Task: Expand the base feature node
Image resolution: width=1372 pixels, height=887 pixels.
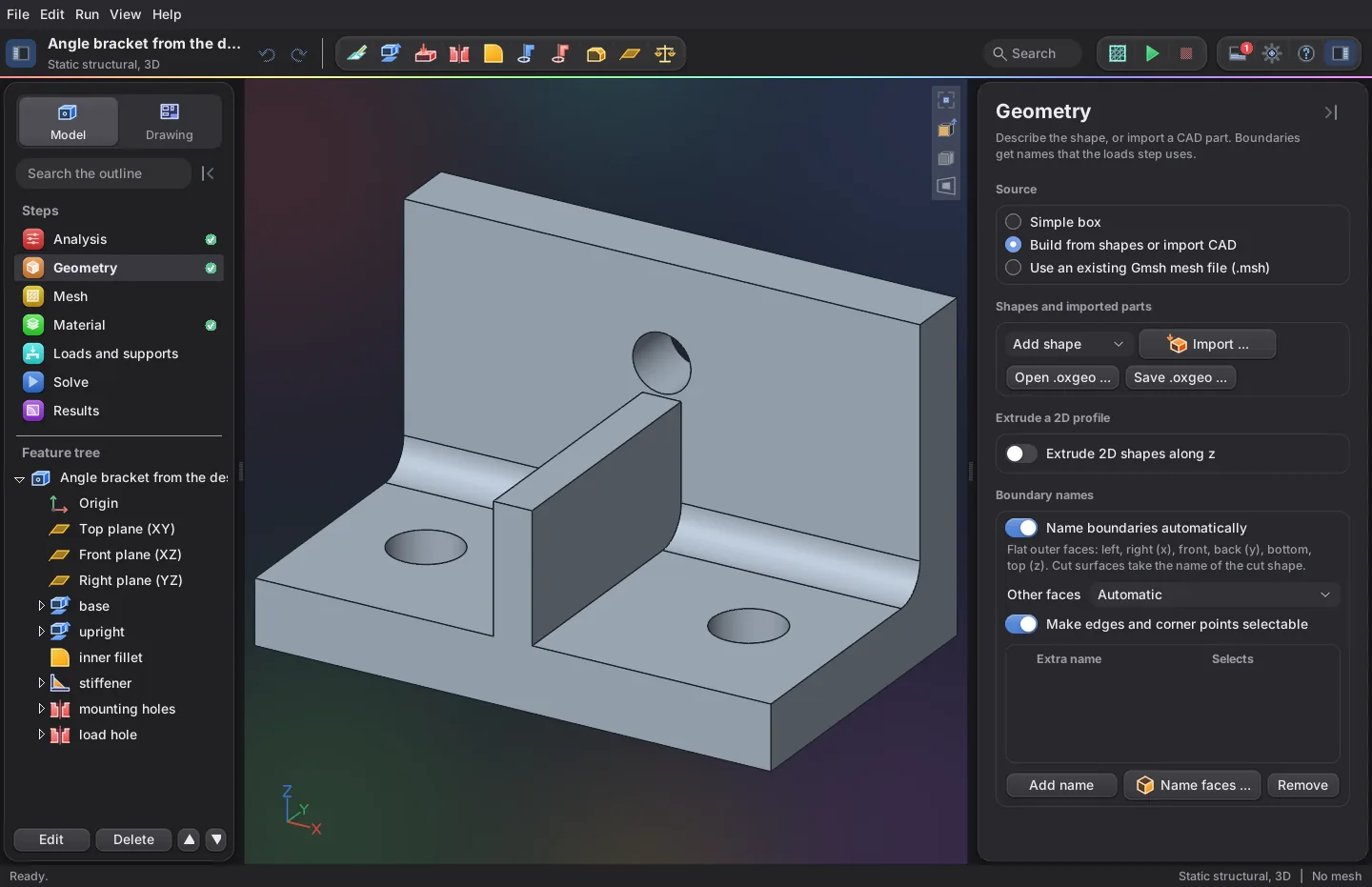Action: 41,606
